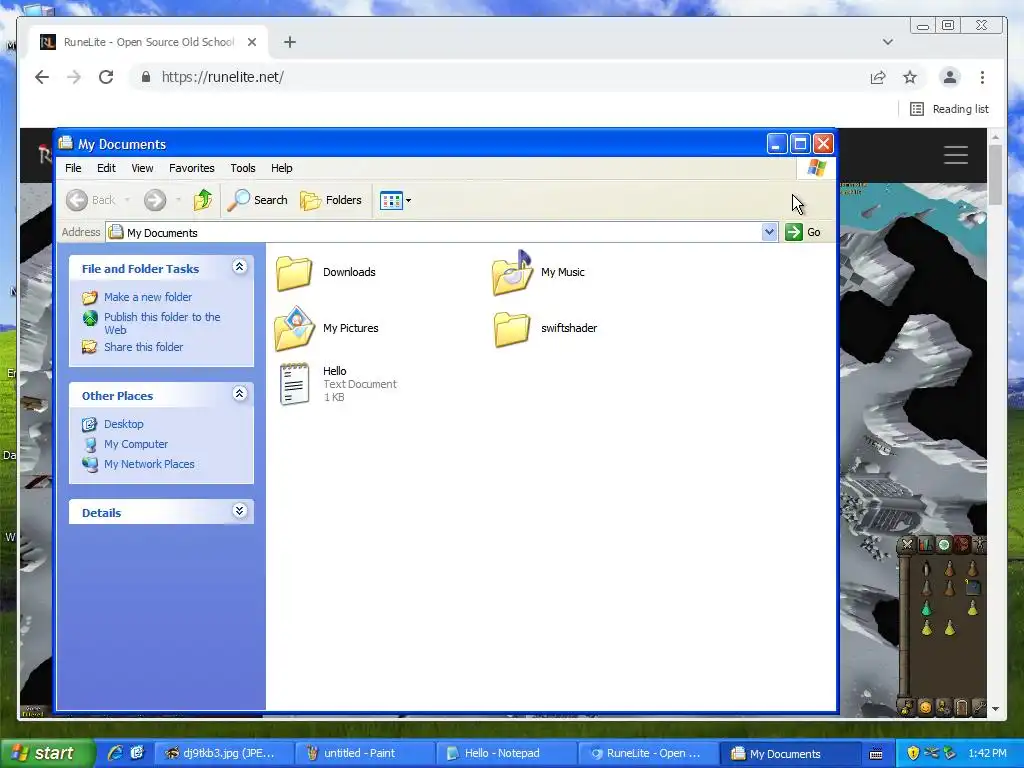Open My Network Places link
This screenshot has height=768, width=1024.
click(x=149, y=464)
